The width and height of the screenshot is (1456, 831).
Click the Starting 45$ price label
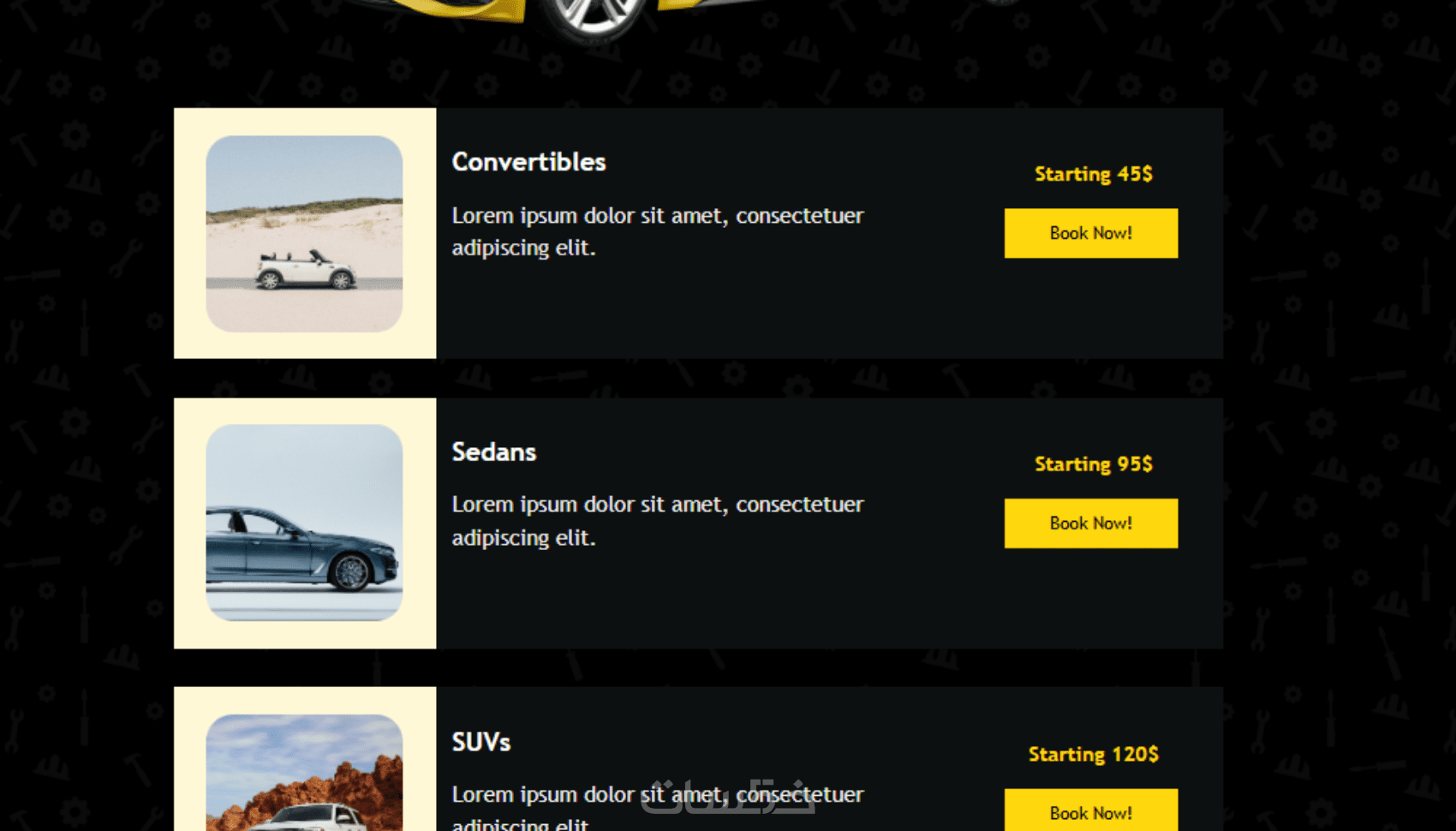pyautogui.click(x=1093, y=174)
